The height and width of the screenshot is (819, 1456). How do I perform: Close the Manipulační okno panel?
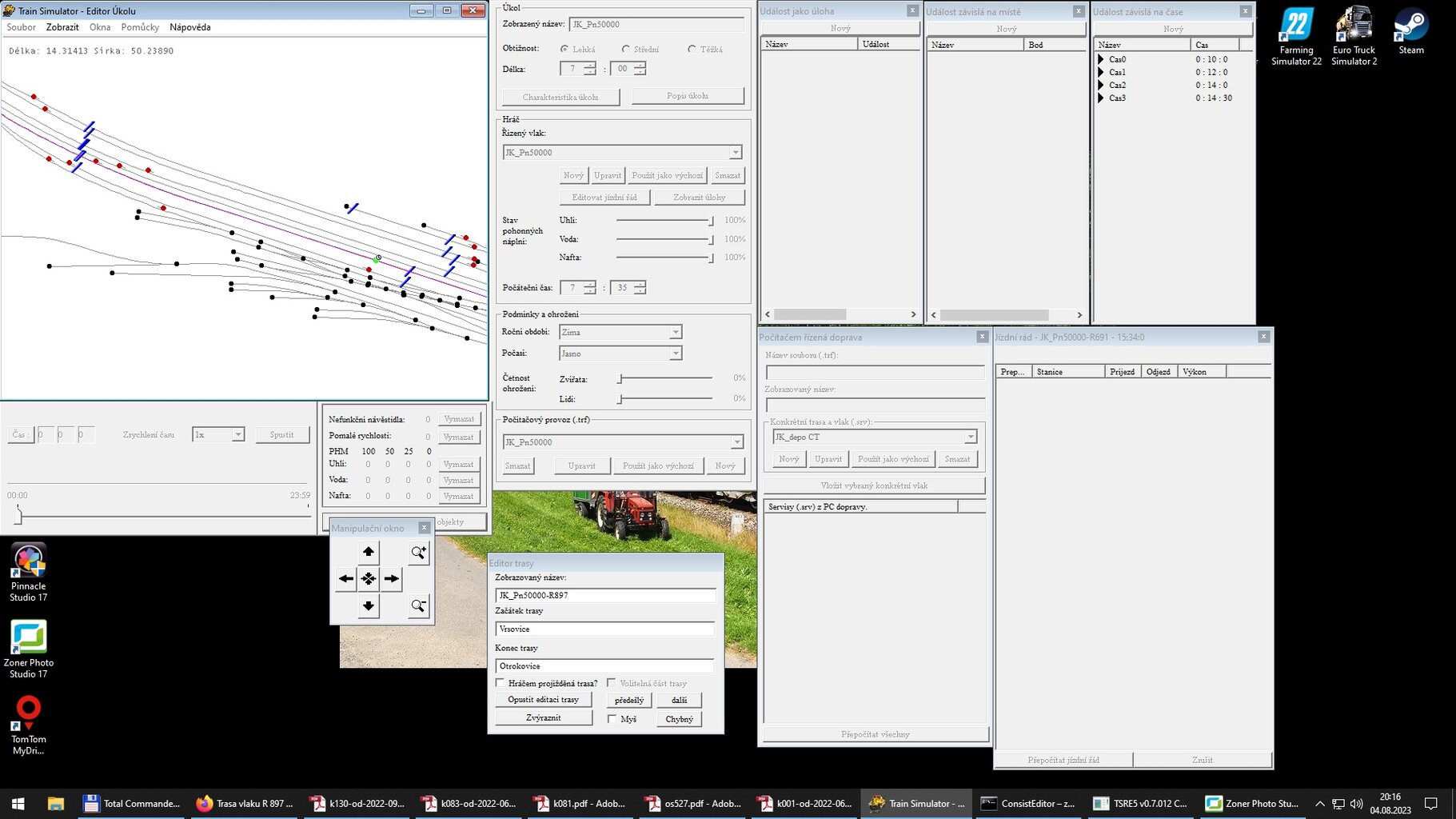point(424,528)
